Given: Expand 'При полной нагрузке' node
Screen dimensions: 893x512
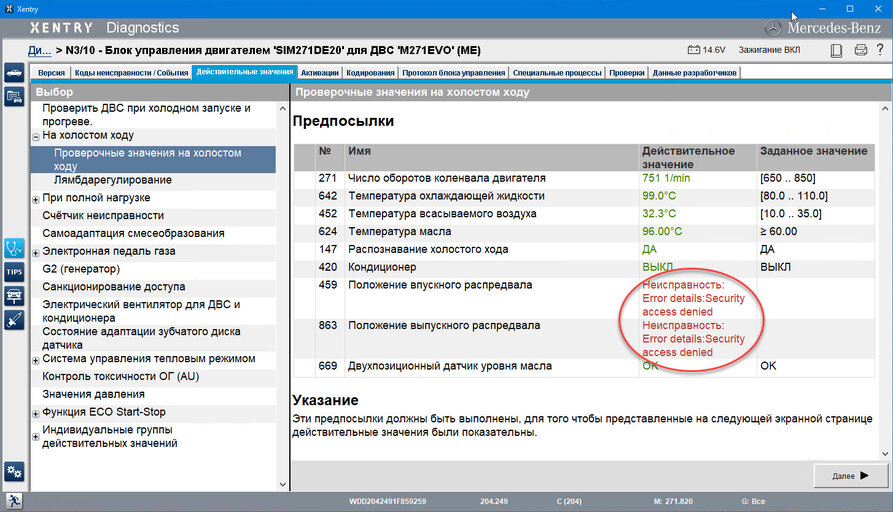Looking at the screenshot, I should [35, 199].
